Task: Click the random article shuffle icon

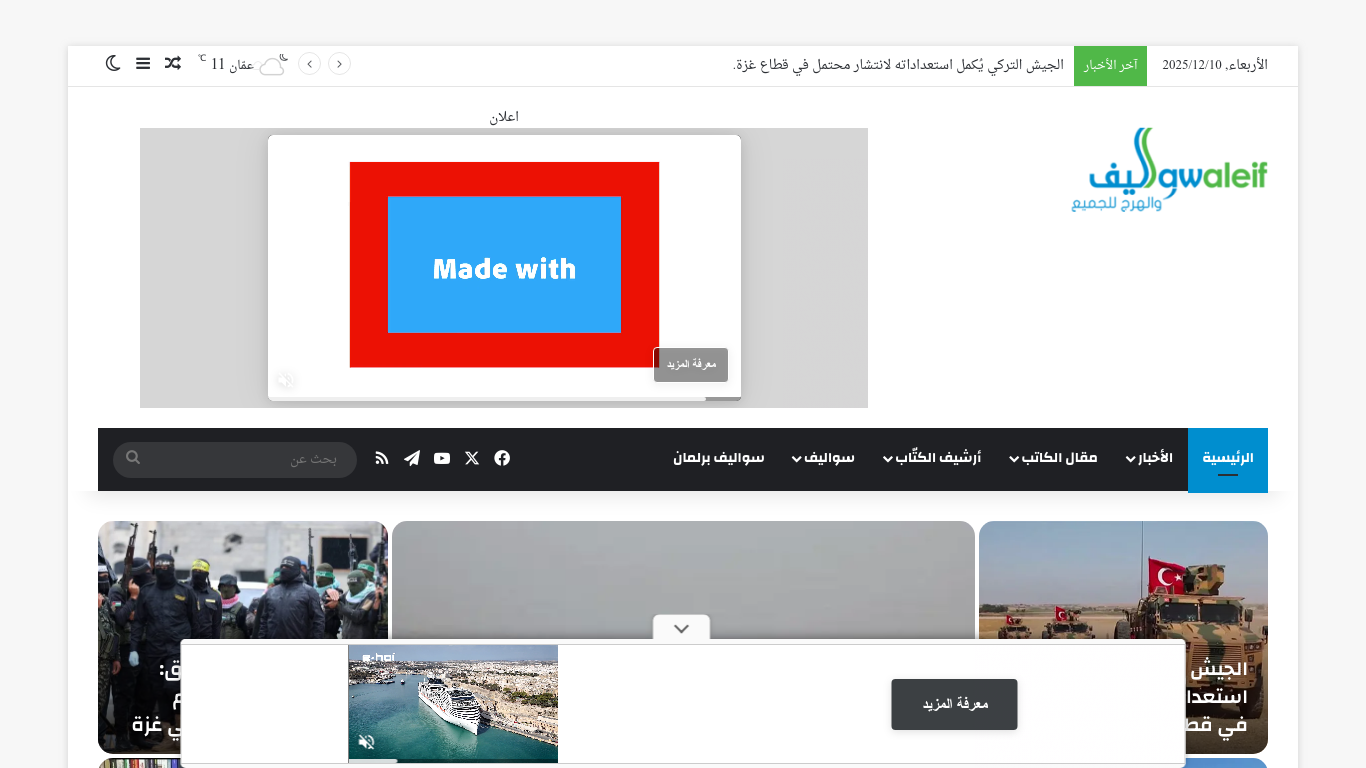Action: click(173, 63)
